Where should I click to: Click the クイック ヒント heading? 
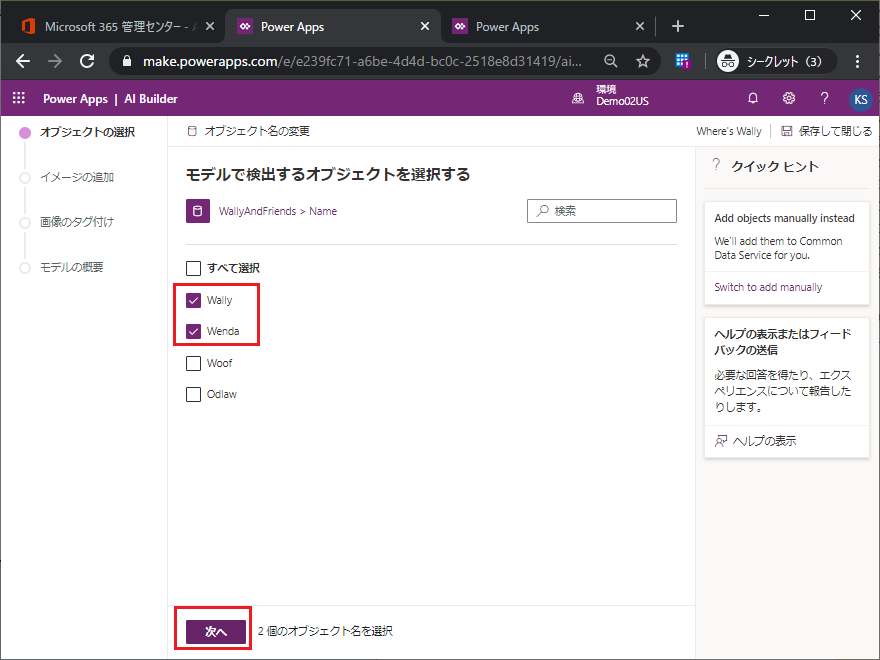(x=774, y=166)
